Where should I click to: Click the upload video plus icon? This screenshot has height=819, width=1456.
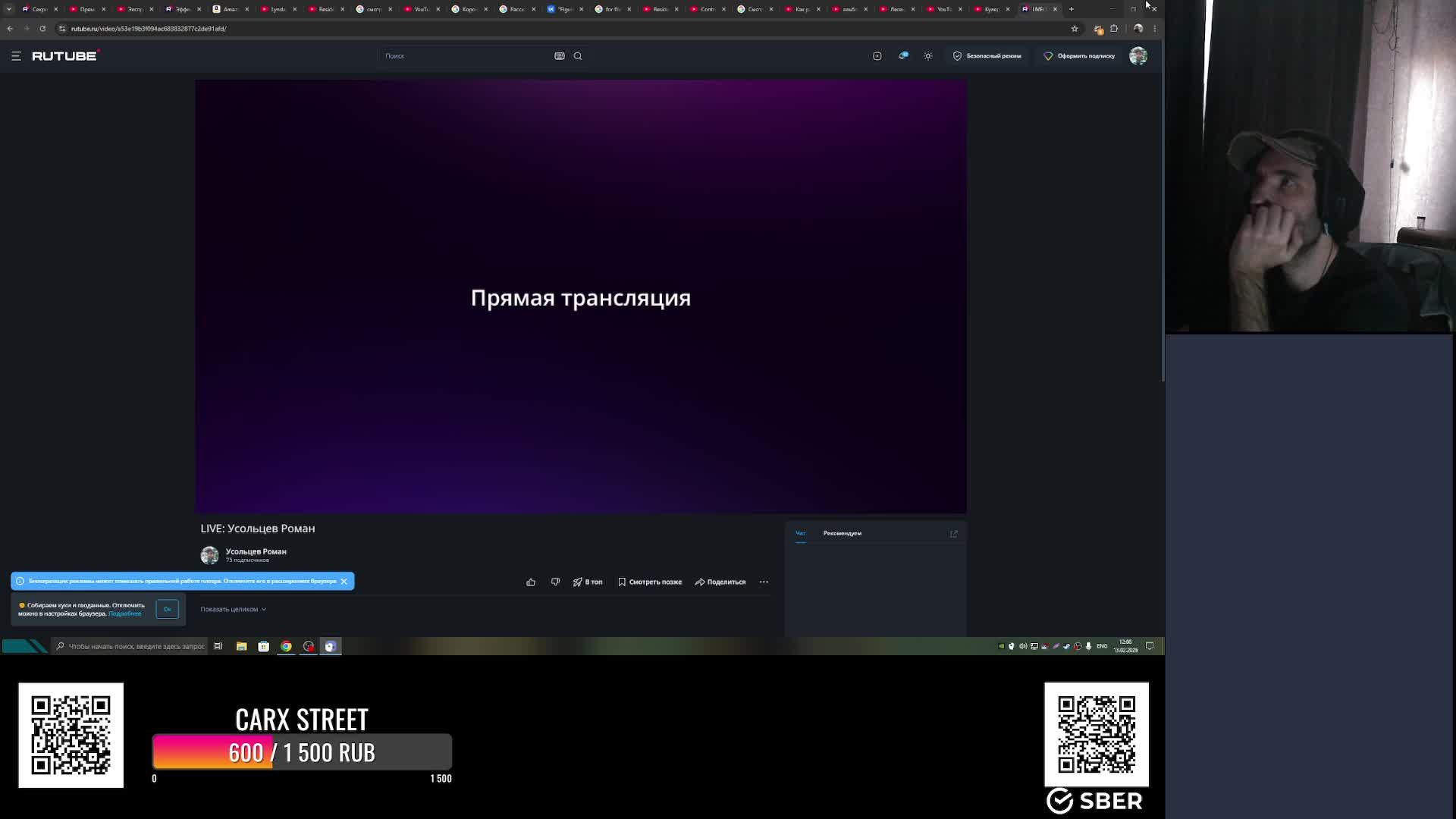pyautogui.click(x=877, y=55)
